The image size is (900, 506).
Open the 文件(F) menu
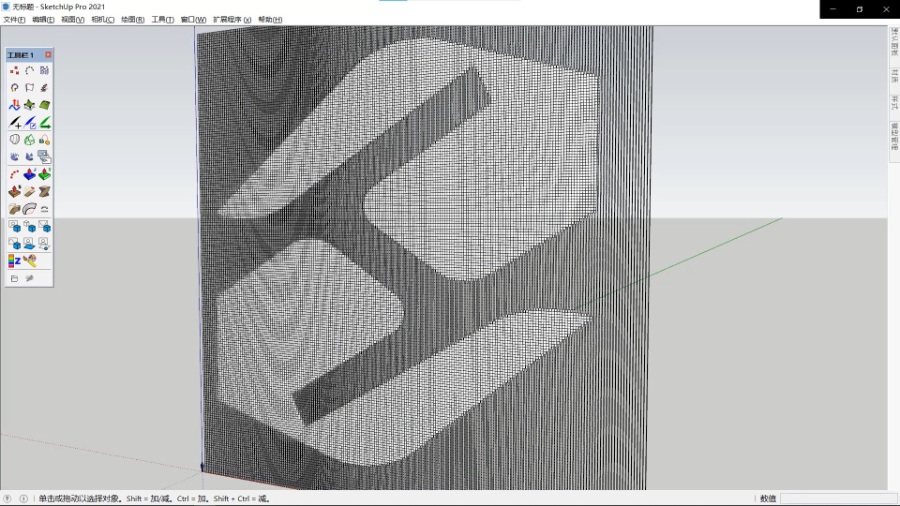click(14, 20)
